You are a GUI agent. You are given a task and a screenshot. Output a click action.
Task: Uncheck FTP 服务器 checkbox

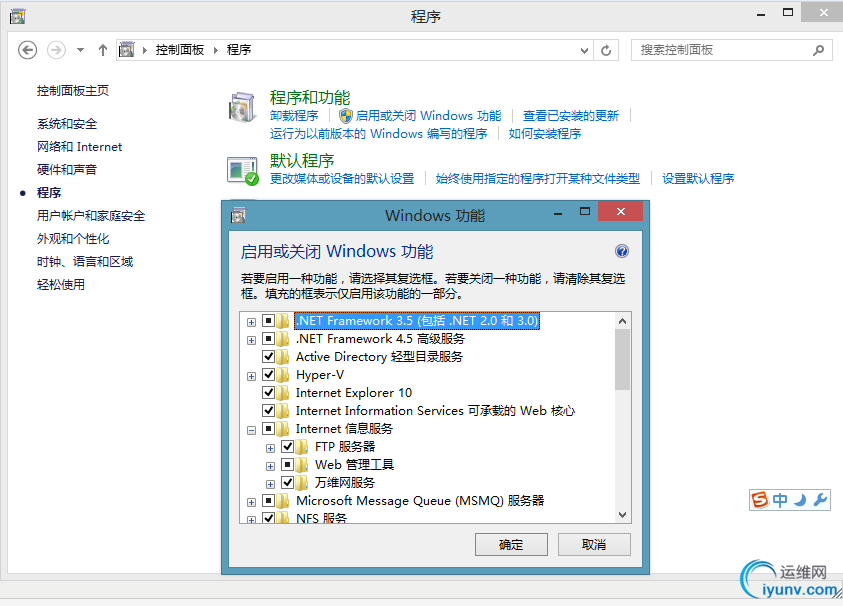click(288, 446)
